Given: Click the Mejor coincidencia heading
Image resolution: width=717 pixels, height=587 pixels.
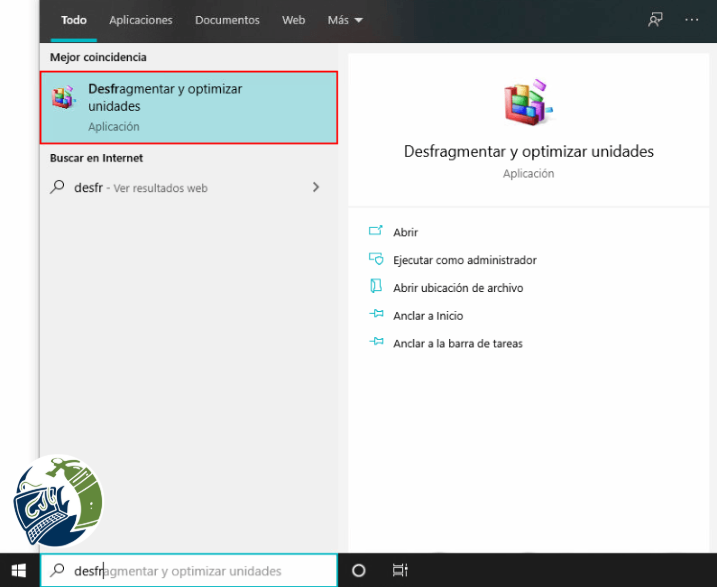Looking at the screenshot, I should [x=98, y=57].
